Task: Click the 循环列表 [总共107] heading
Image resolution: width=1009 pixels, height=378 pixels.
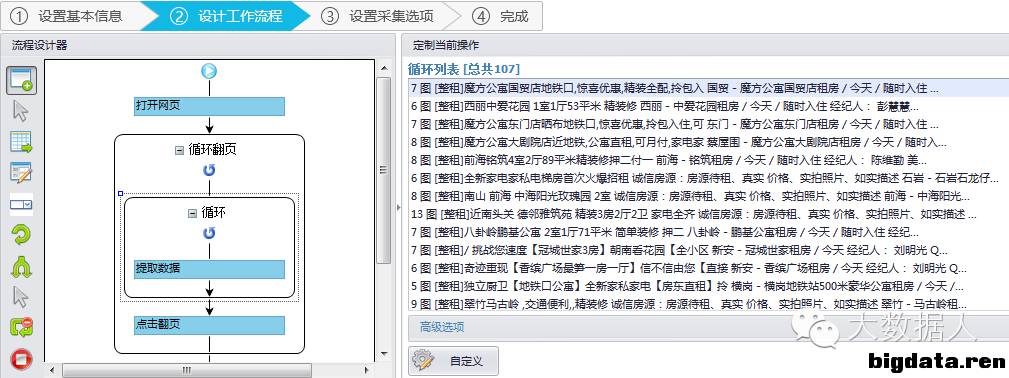Action: [464, 69]
